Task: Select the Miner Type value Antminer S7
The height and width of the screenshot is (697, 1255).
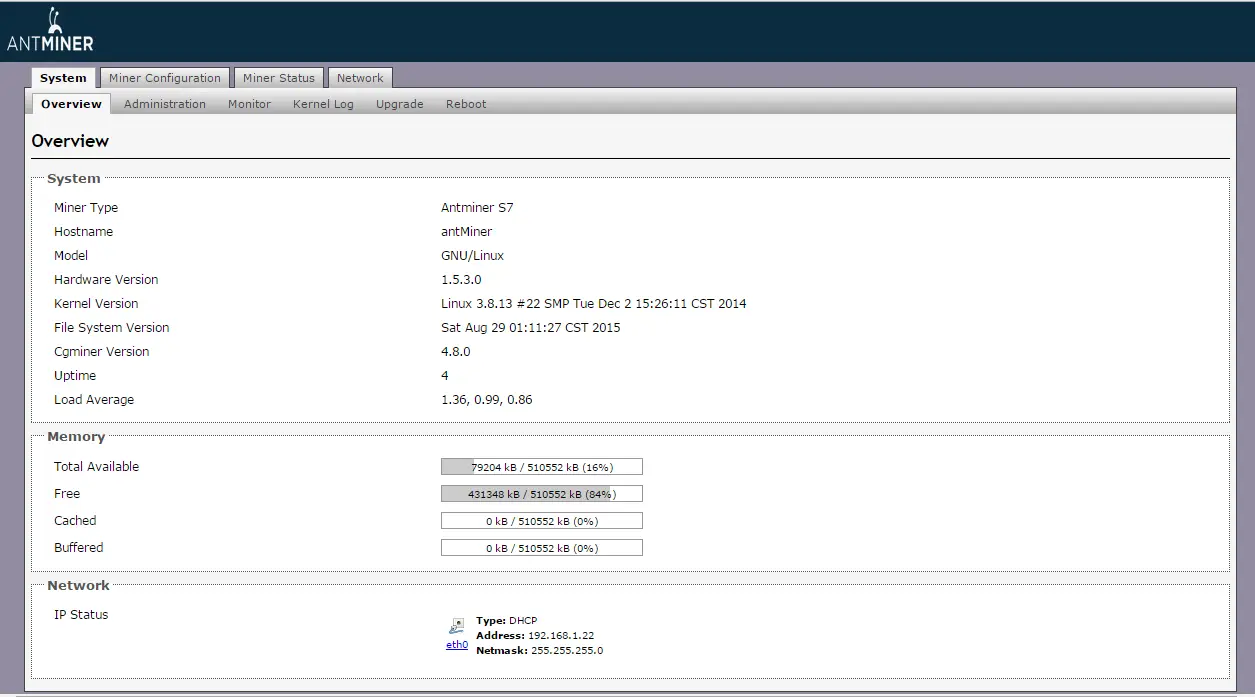Action: pos(477,208)
